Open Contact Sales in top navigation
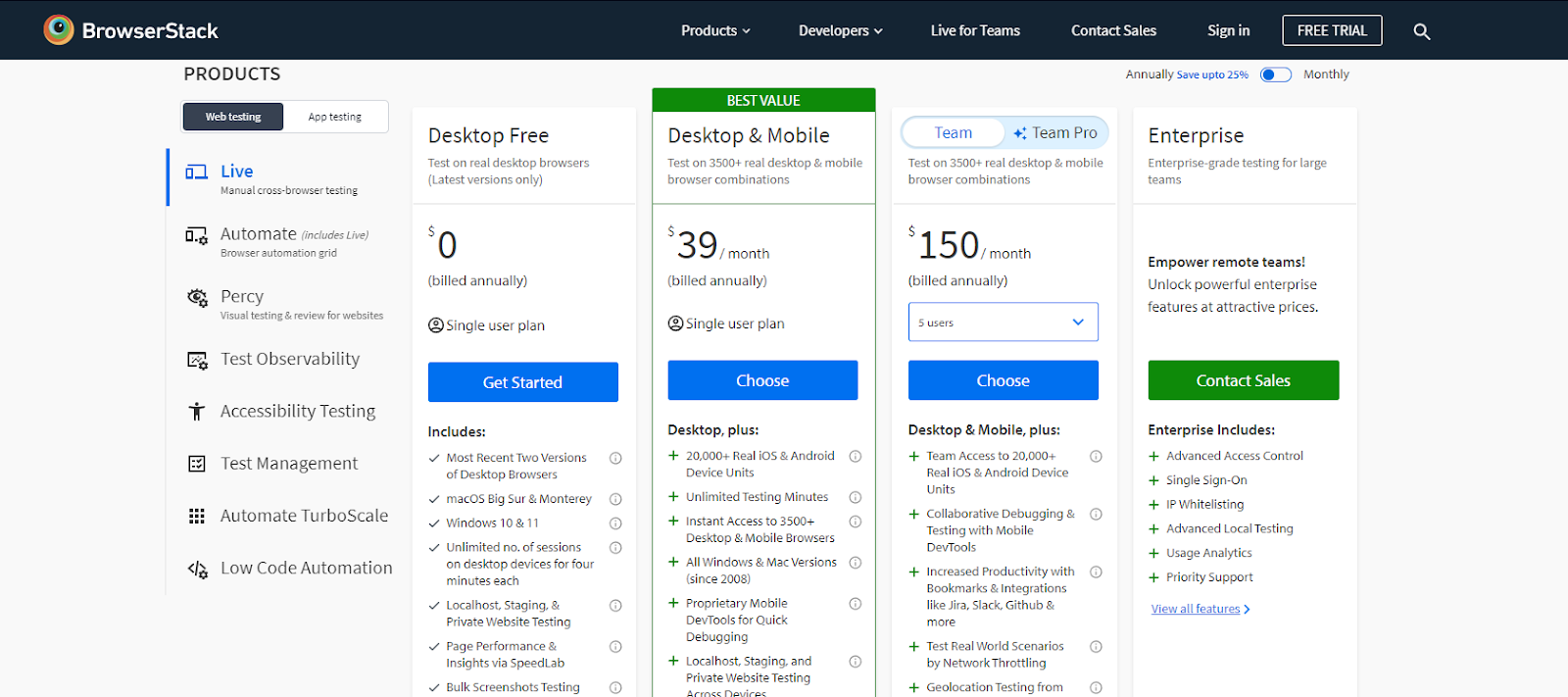This screenshot has width=1568, height=697. pos(1113,30)
